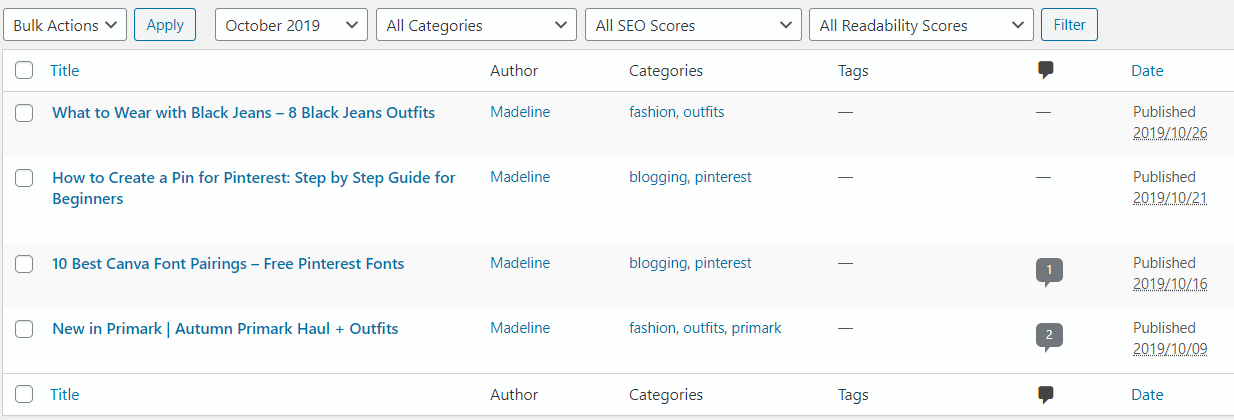The image size is (1234, 420).
Task: Select the checkbox for 10 Best Canva Font Pairings
Action: pyautogui.click(x=24, y=264)
